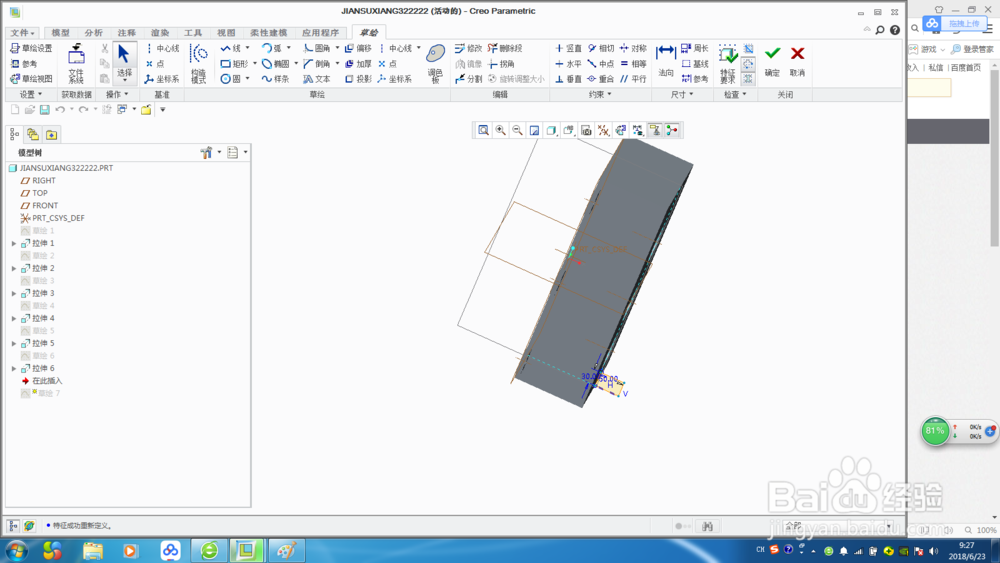Screen dimensions: 1000x563
Task: Click the Offset (偏移) tool
Action: pyautogui.click(x=358, y=48)
